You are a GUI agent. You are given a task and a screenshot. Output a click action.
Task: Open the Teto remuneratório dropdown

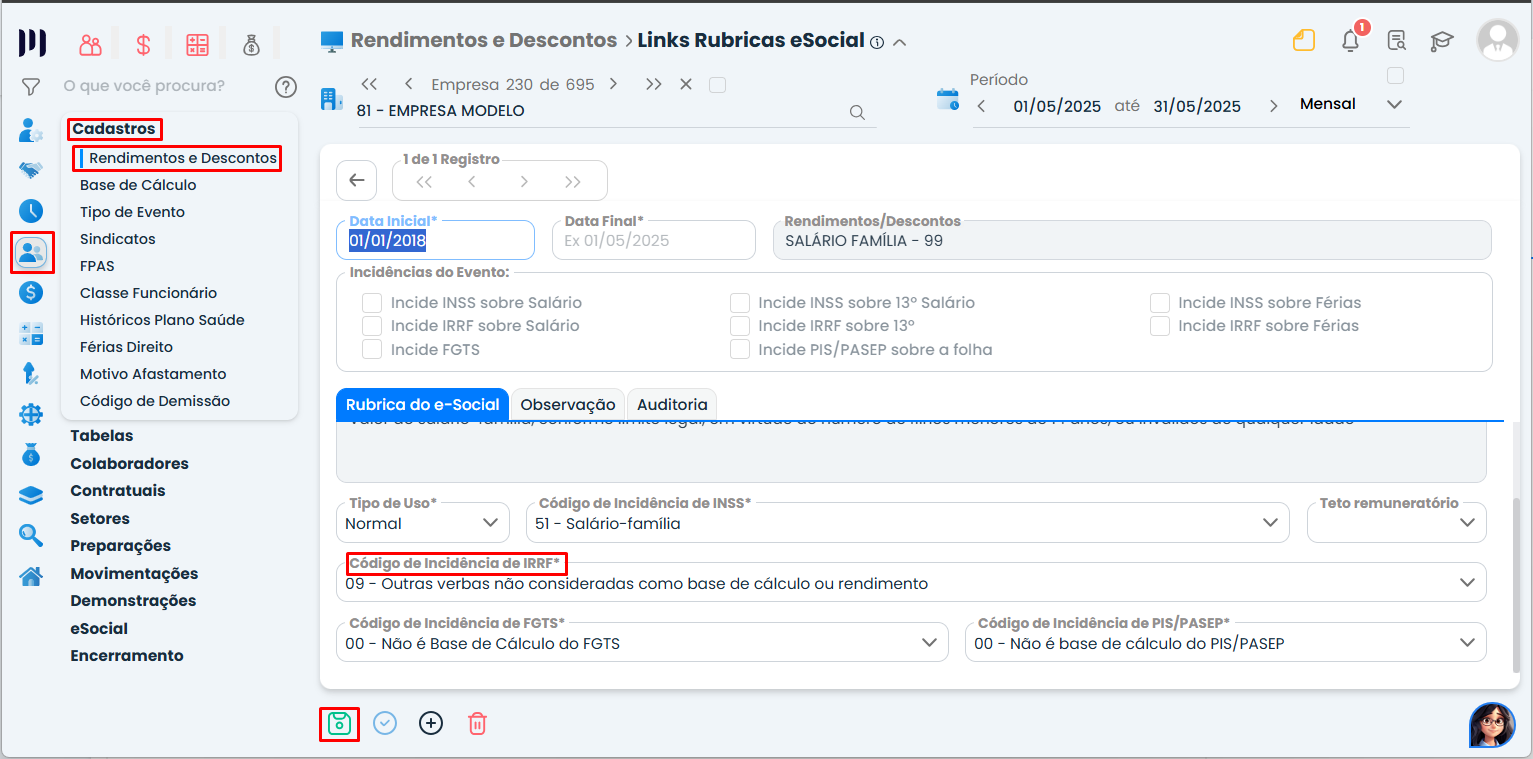1397,523
